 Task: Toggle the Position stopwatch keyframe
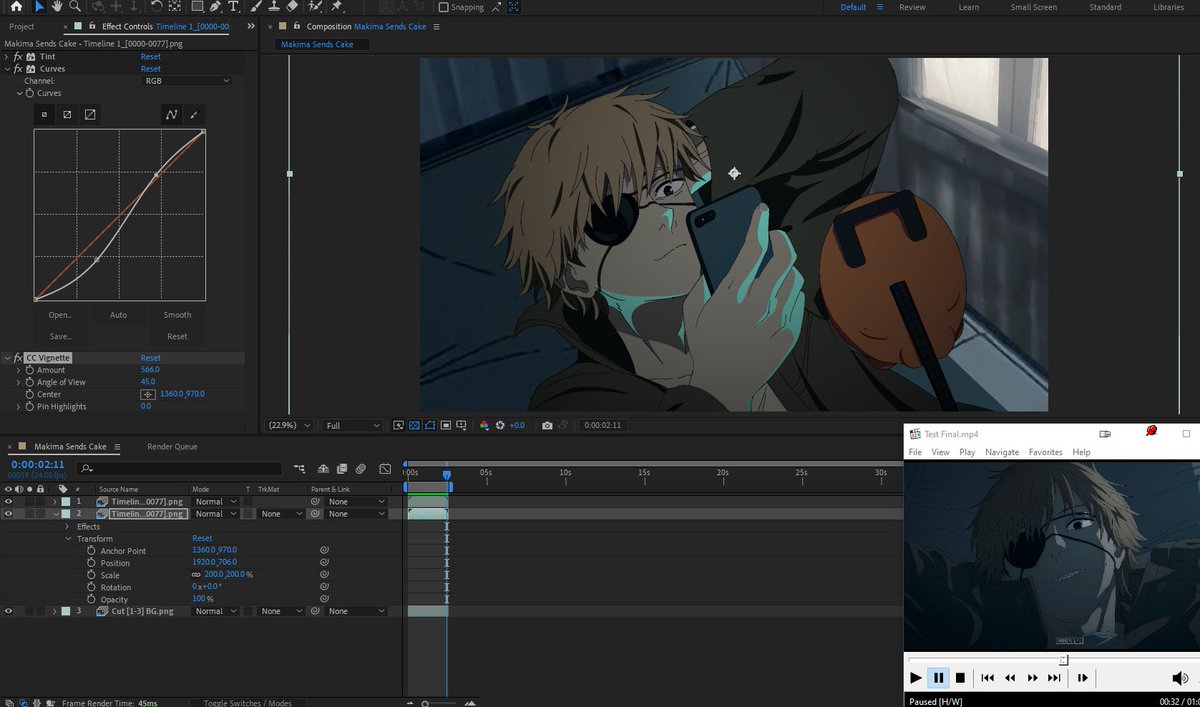91,563
